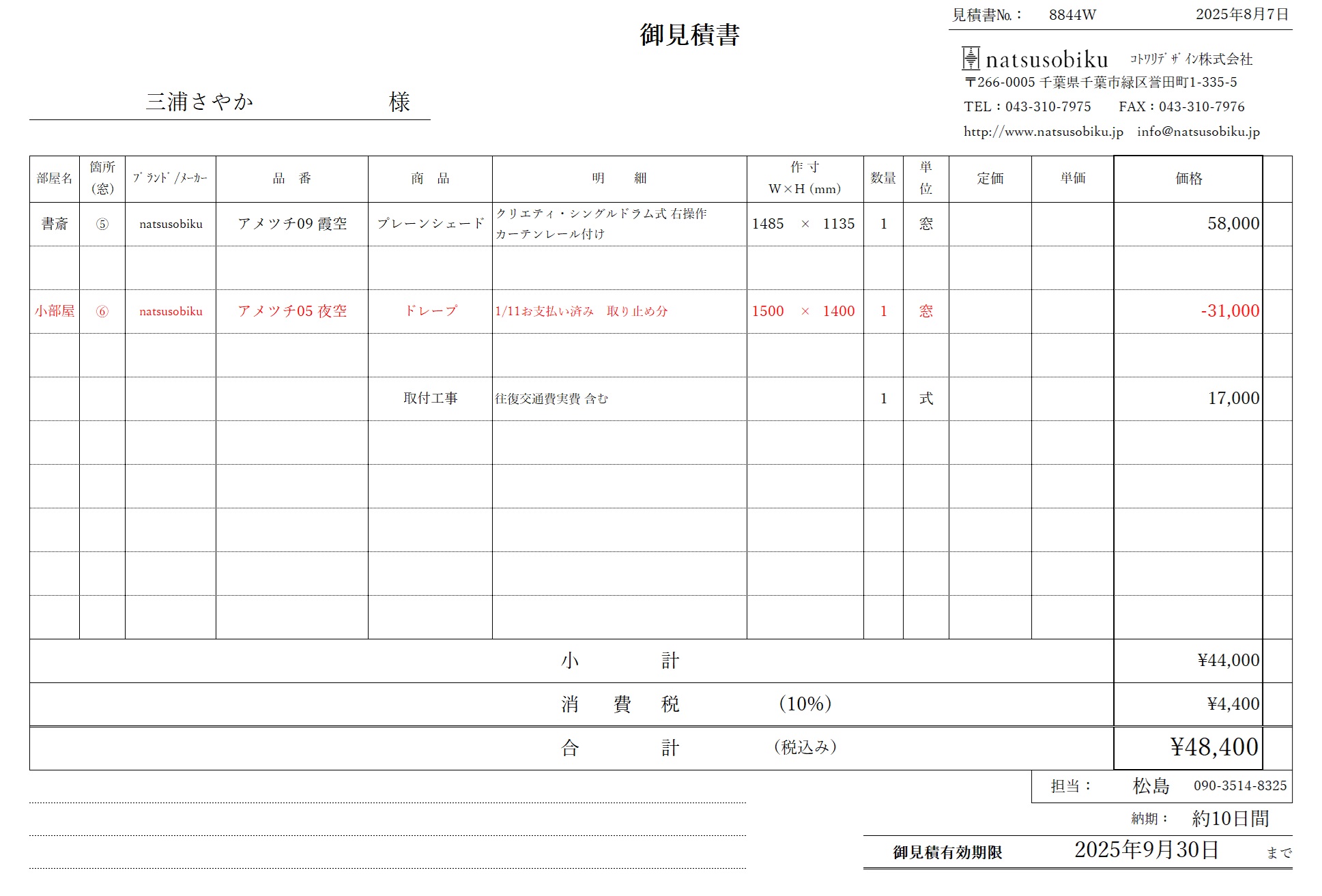
Task: Click the クリエティ・シングルドラム式 右操作 detail text
Action: point(601,214)
